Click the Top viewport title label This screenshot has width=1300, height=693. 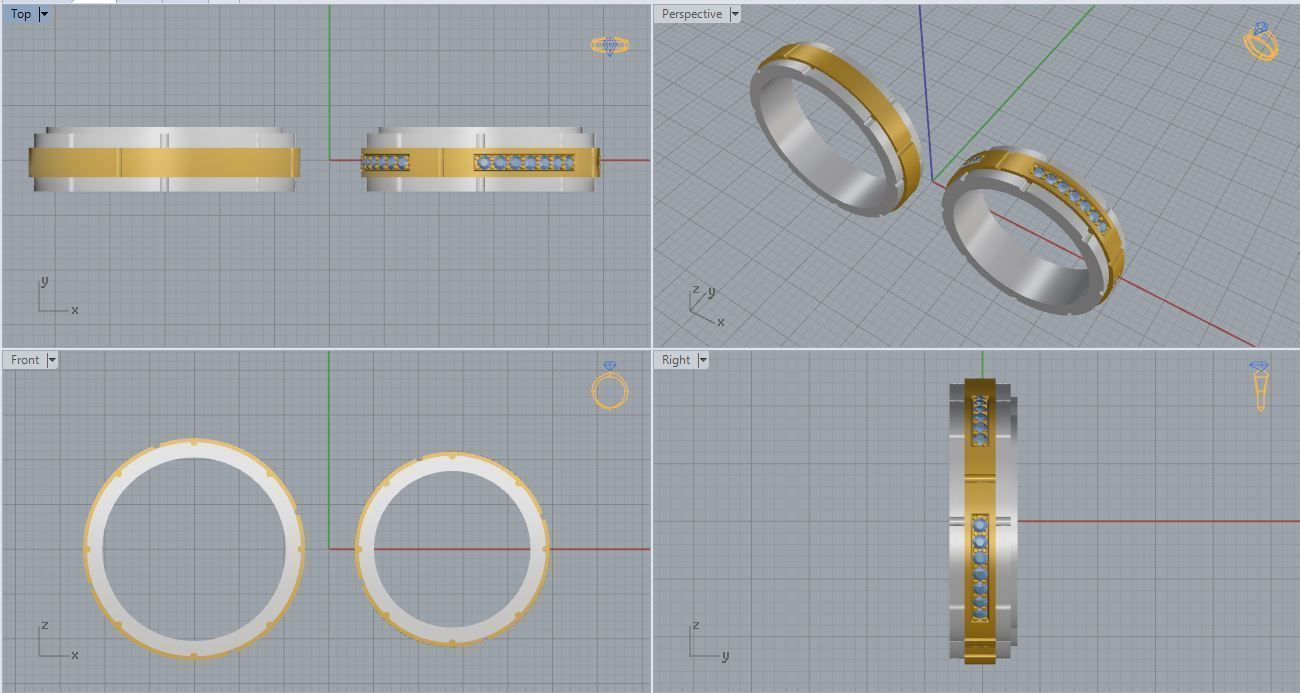[x=20, y=14]
